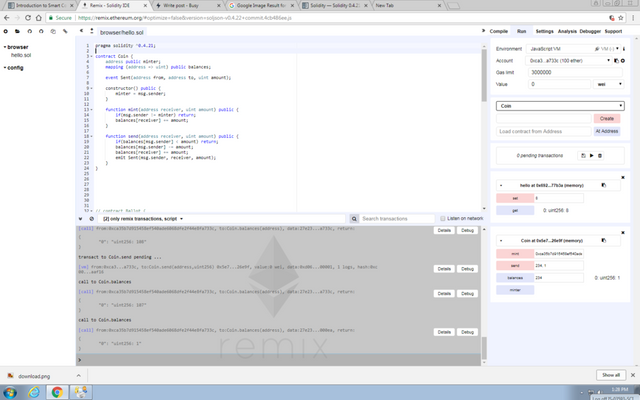Switch to the Write post - Busy browser tab
Screen dimensions: 640x400
187,5
